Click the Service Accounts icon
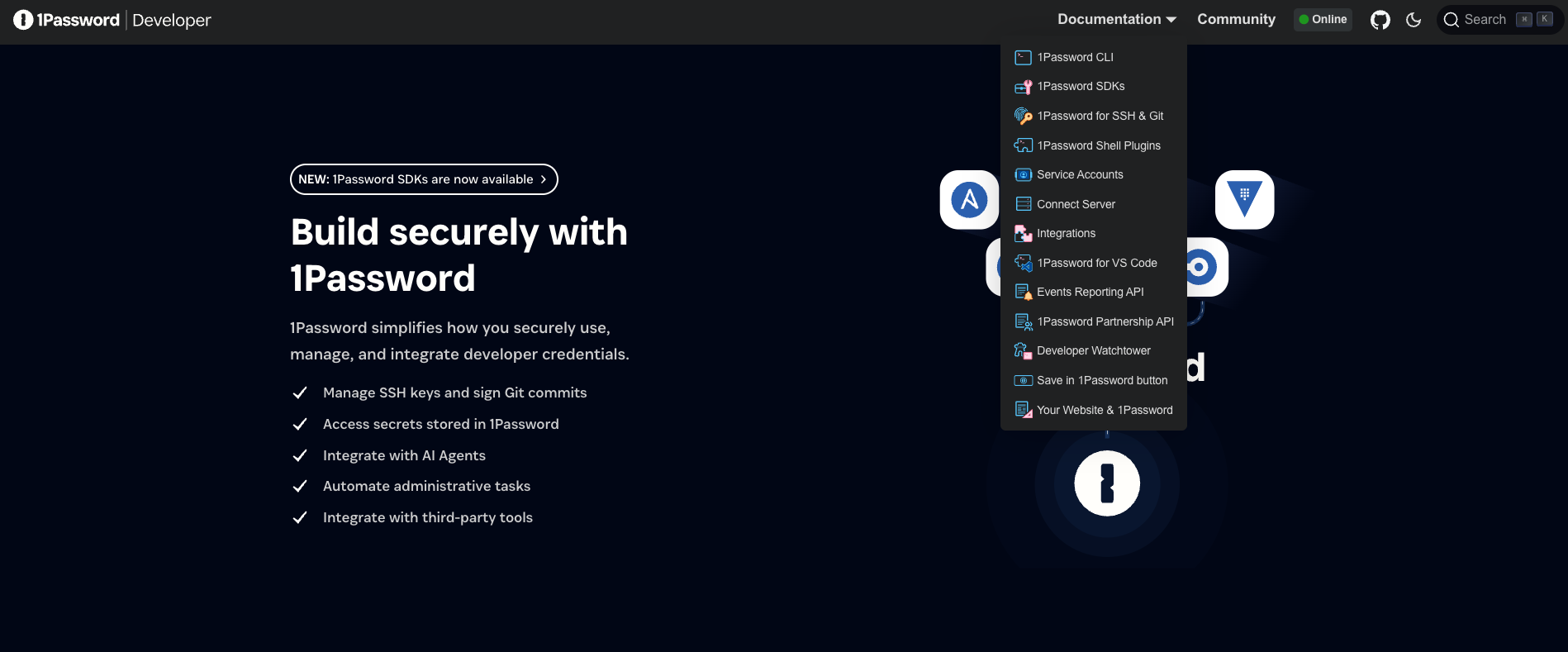 pos(1023,174)
